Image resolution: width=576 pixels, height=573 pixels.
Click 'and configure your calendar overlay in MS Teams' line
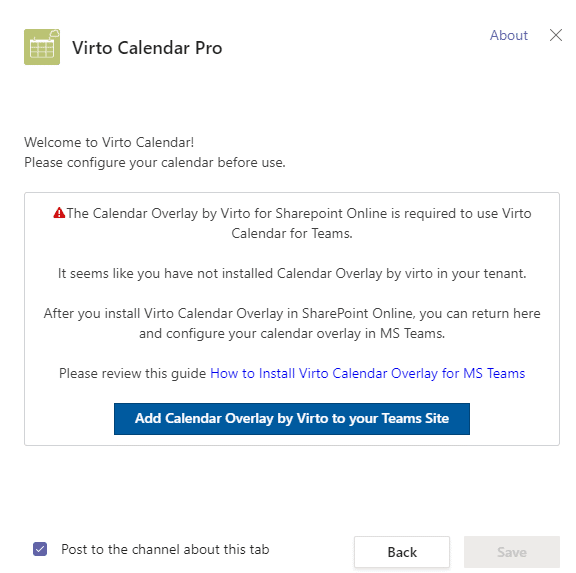point(292,334)
